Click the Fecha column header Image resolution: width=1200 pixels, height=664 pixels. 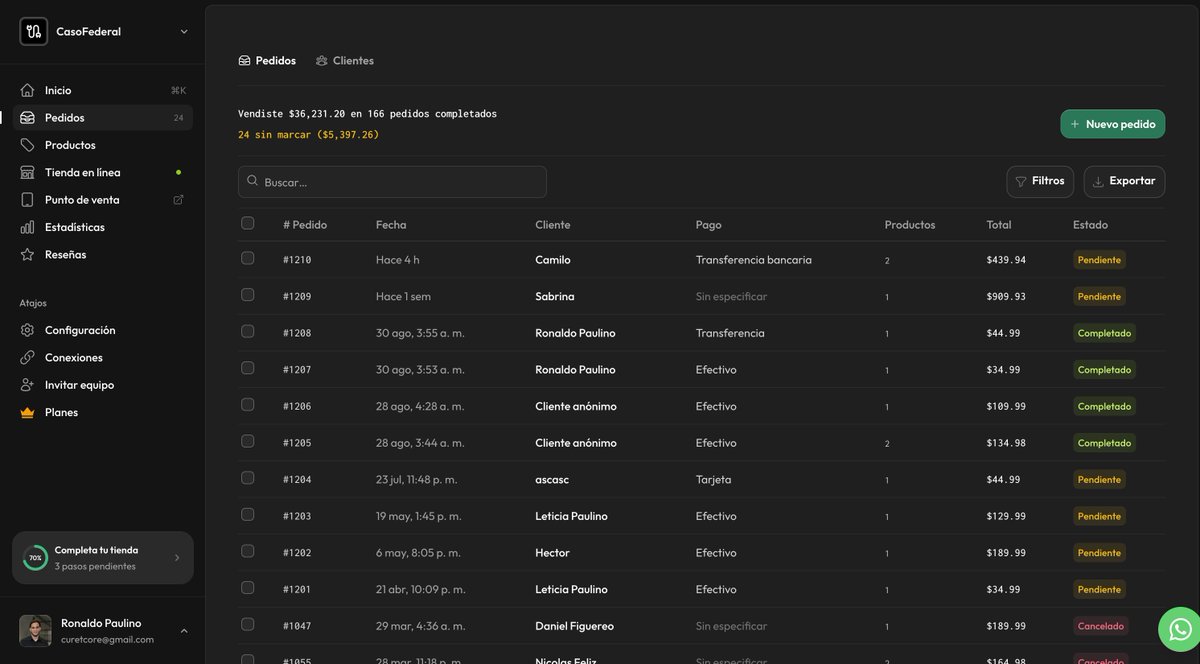coord(391,225)
